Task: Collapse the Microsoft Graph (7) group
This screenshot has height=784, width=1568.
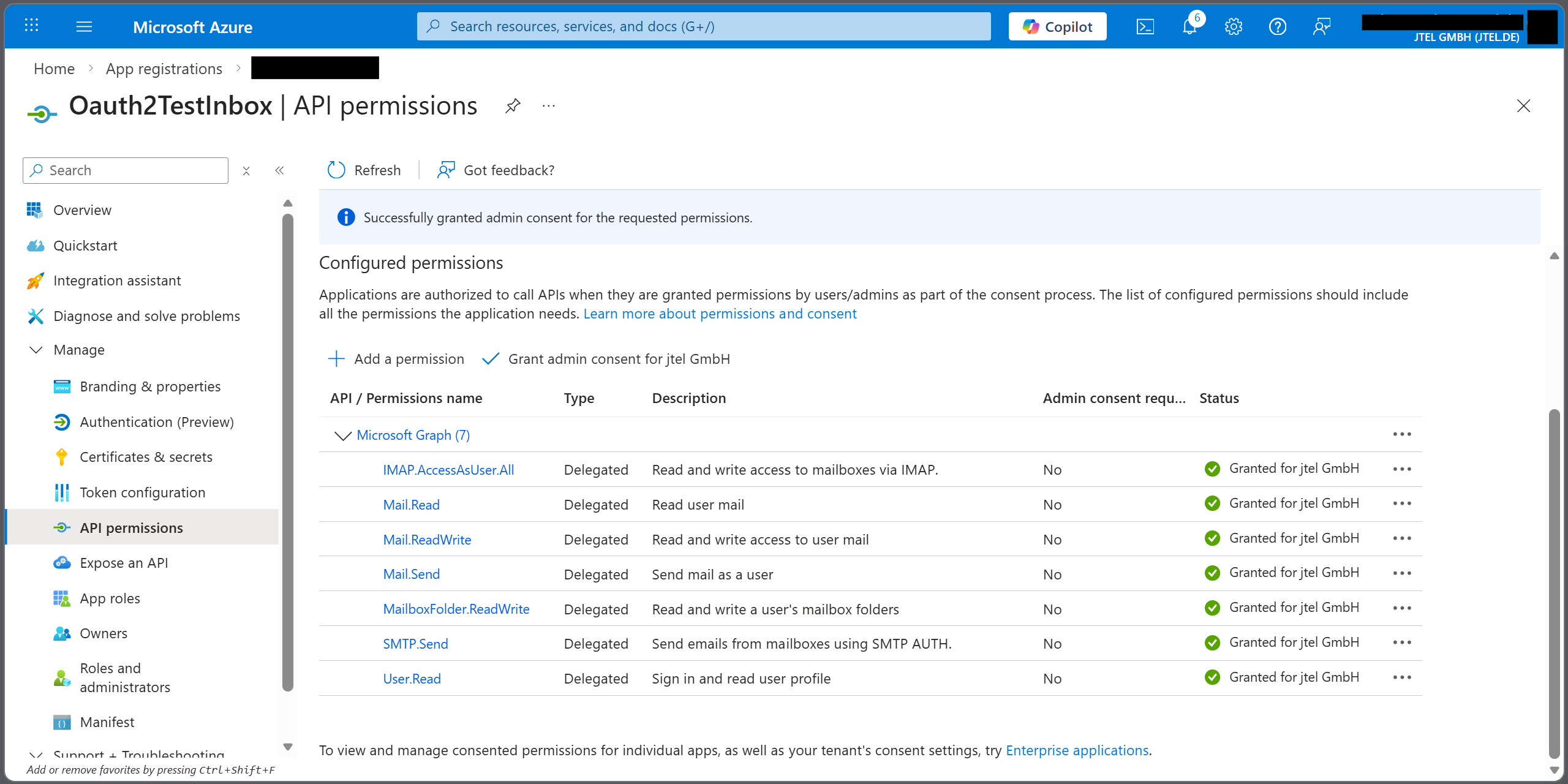Action: [342, 435]
